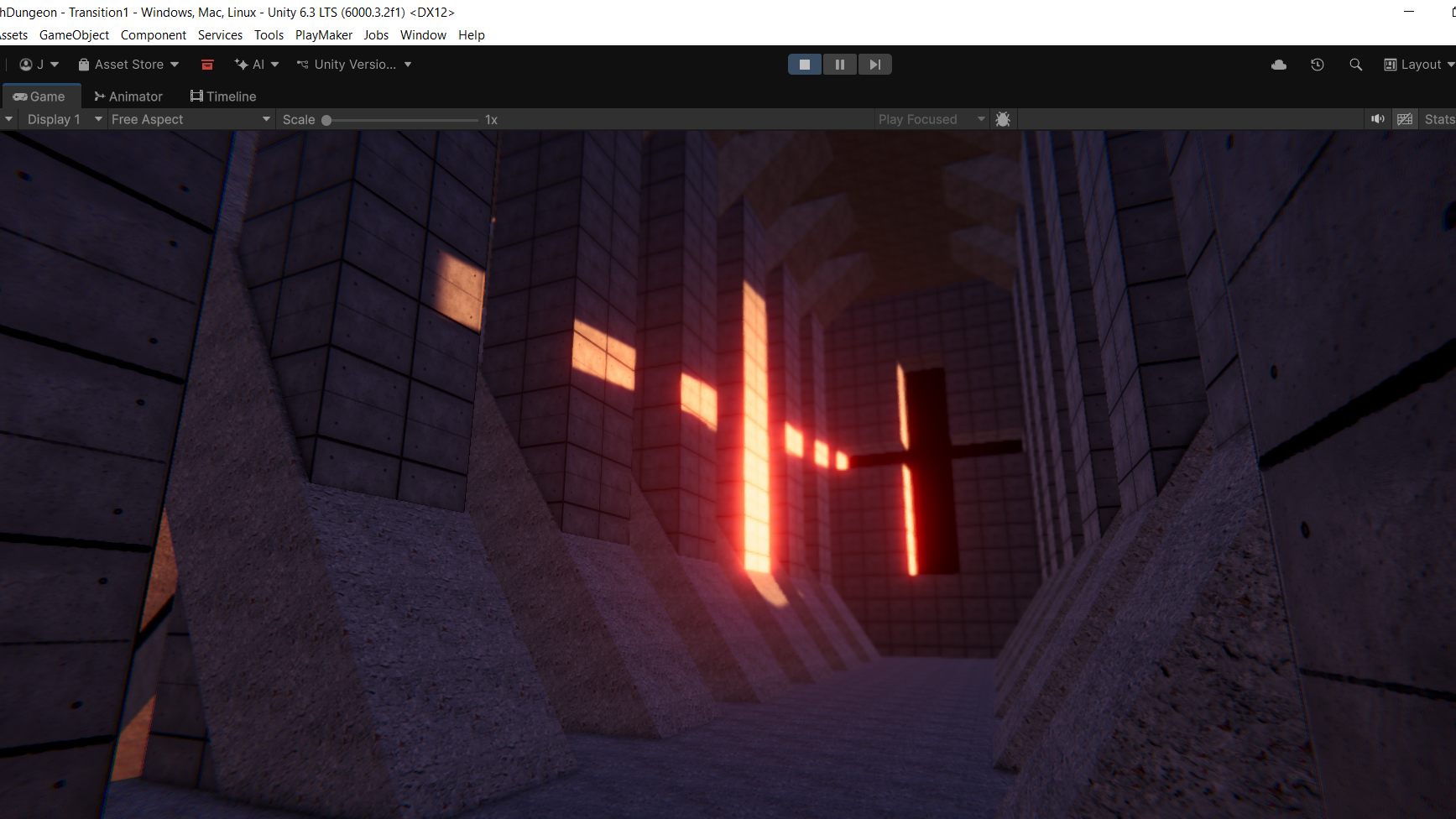This screenshot has width=1456, height=819.
Task: Toggle the VSync shortcuts icon
Action: coord(1405,119)
